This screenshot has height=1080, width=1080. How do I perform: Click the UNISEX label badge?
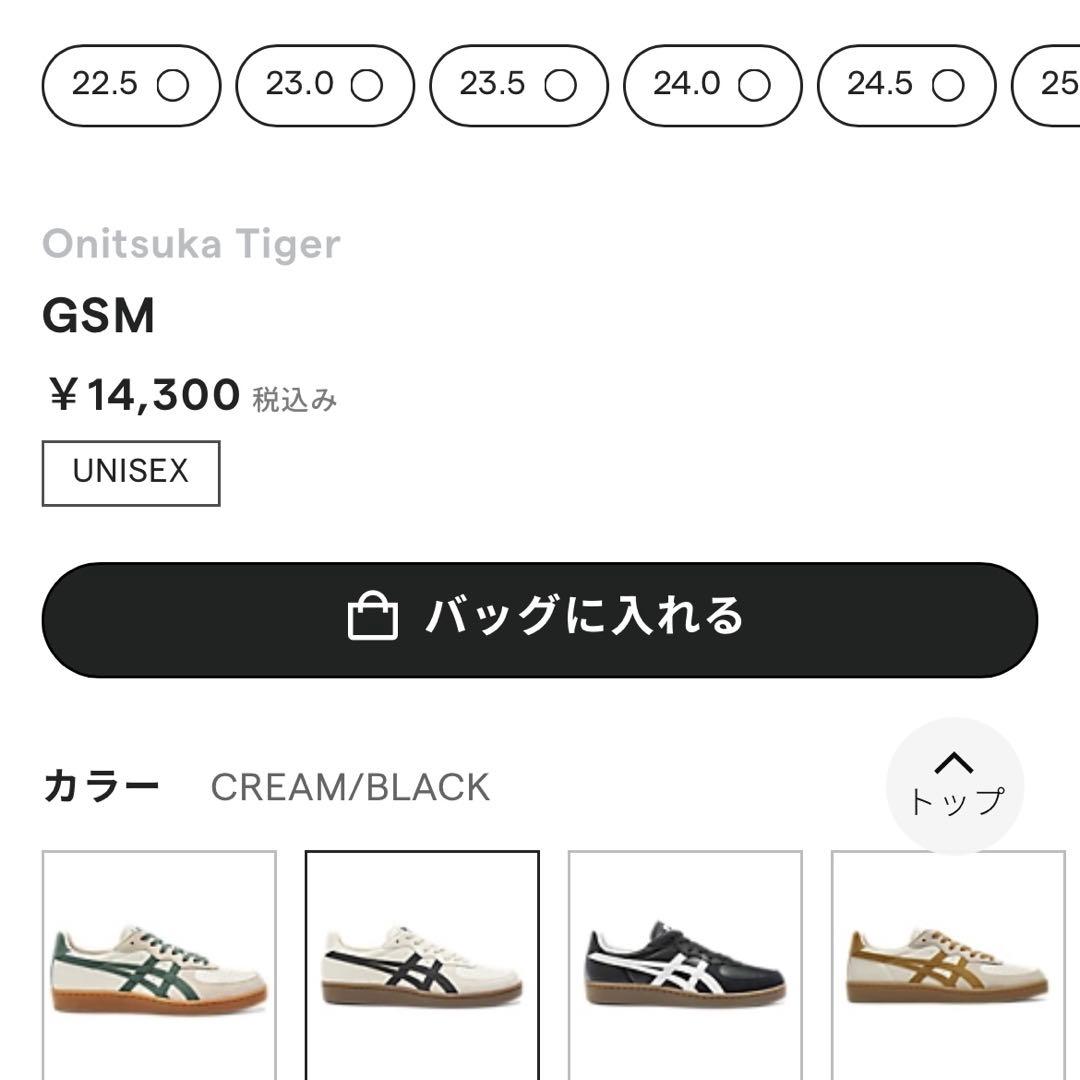tap(129, 471)
